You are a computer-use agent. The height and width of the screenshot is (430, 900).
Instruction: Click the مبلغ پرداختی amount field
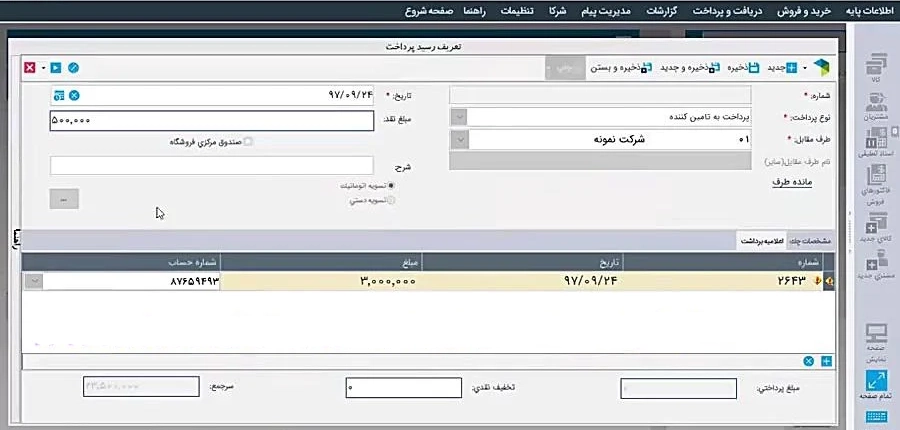tap(678, 388)
